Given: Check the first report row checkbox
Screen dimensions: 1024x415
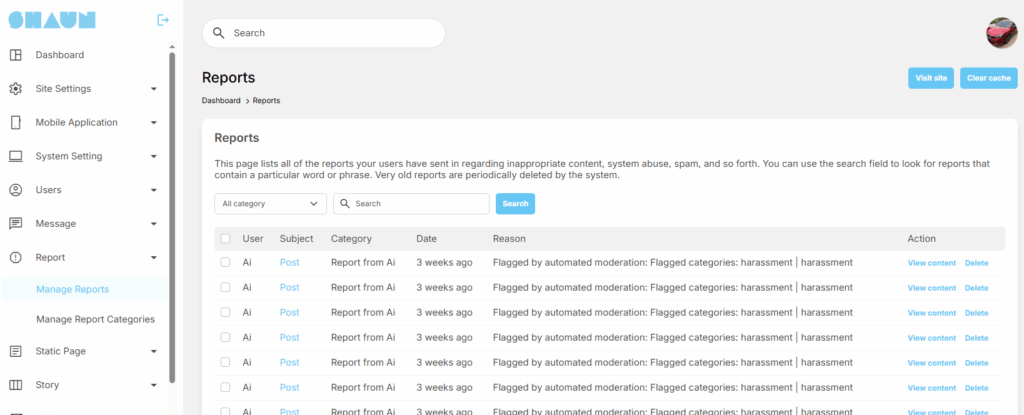Looking at the screenshot, I should coord(225,263).
